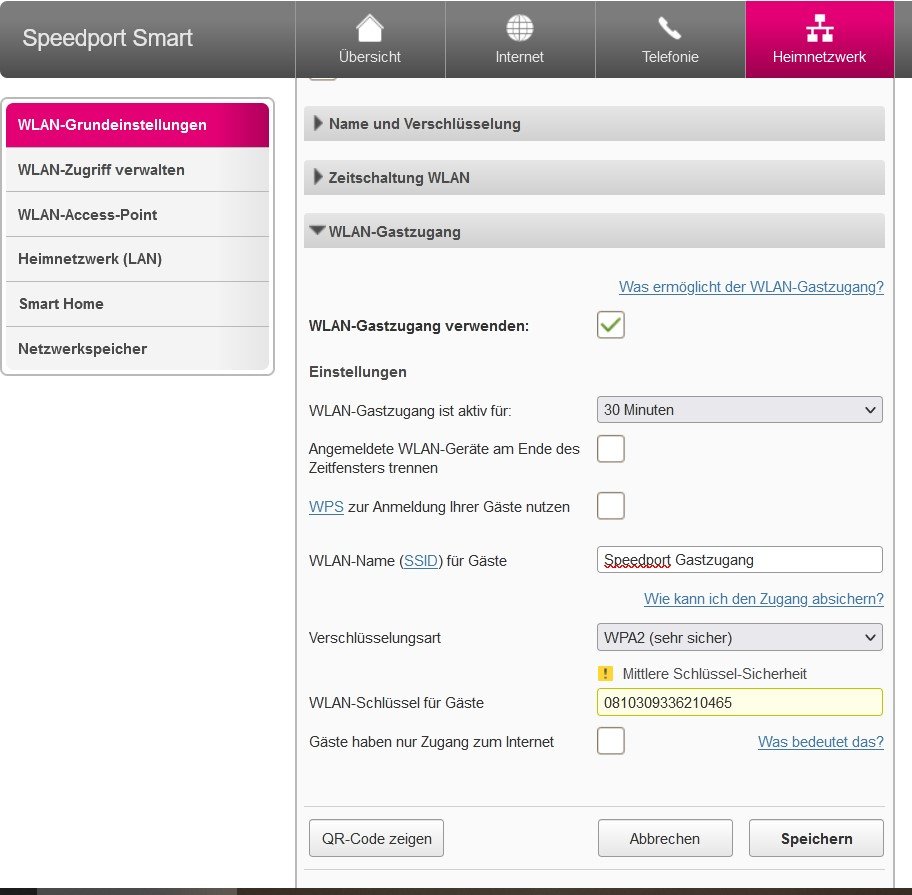912x895 pixels.
Task: Click the Einstellungen heading
Action: click(x=358, y=372)
